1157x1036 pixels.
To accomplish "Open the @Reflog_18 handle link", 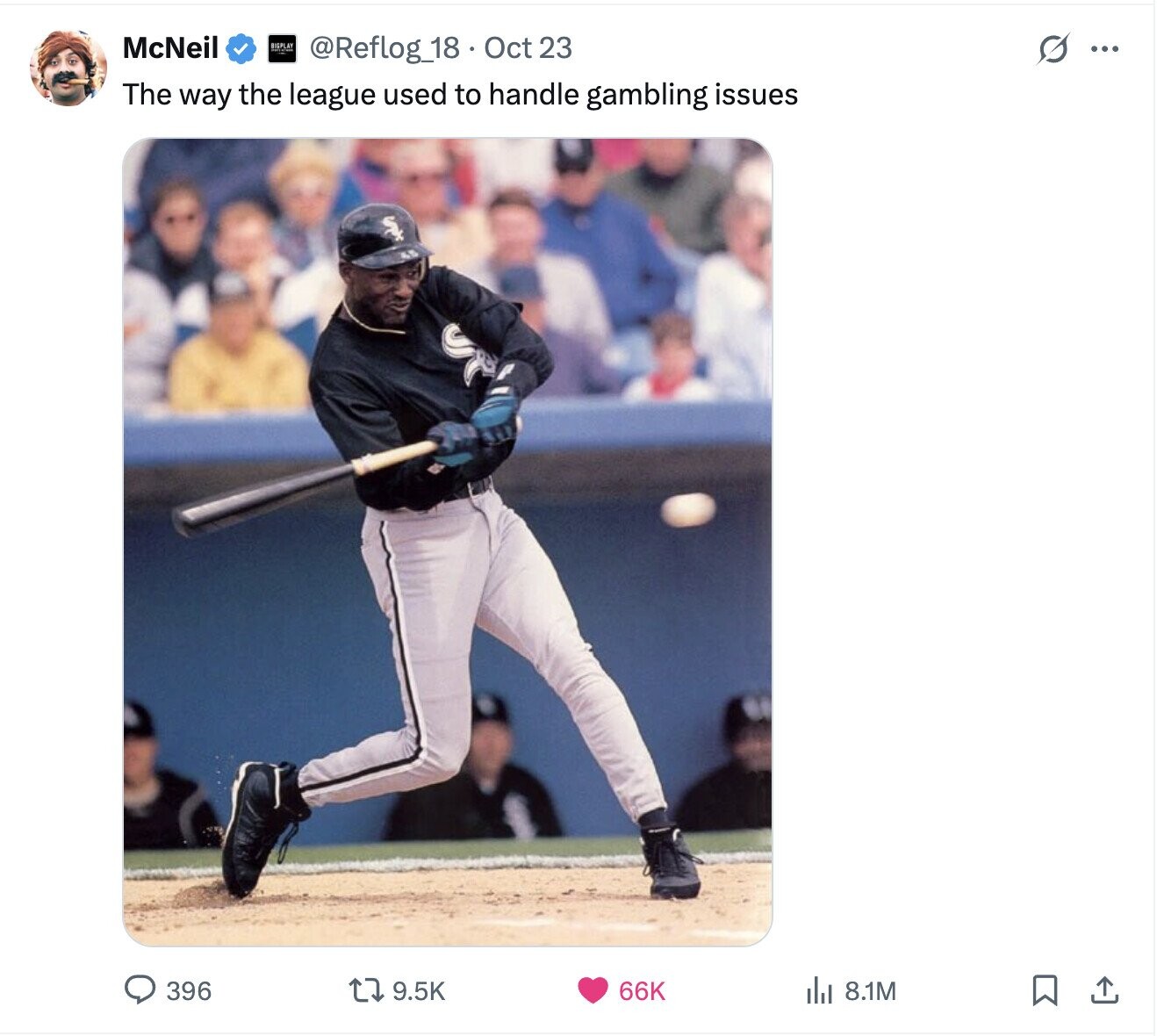I will [384, 47].
